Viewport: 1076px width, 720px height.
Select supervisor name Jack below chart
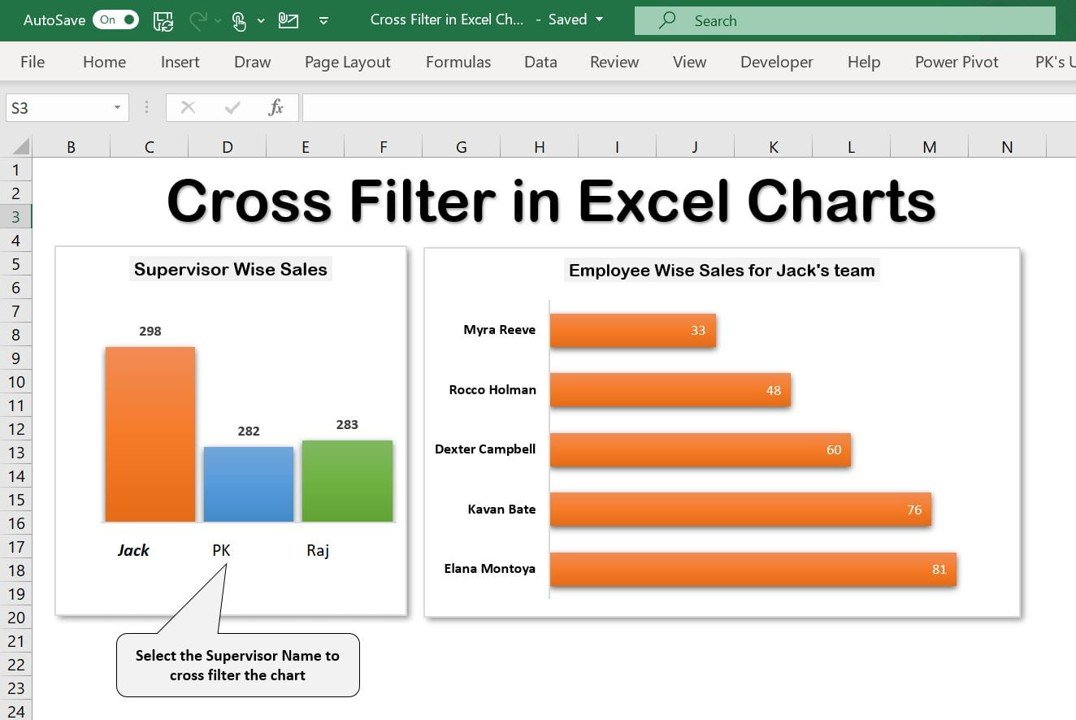pyautogui.click(x=133, y=550)
